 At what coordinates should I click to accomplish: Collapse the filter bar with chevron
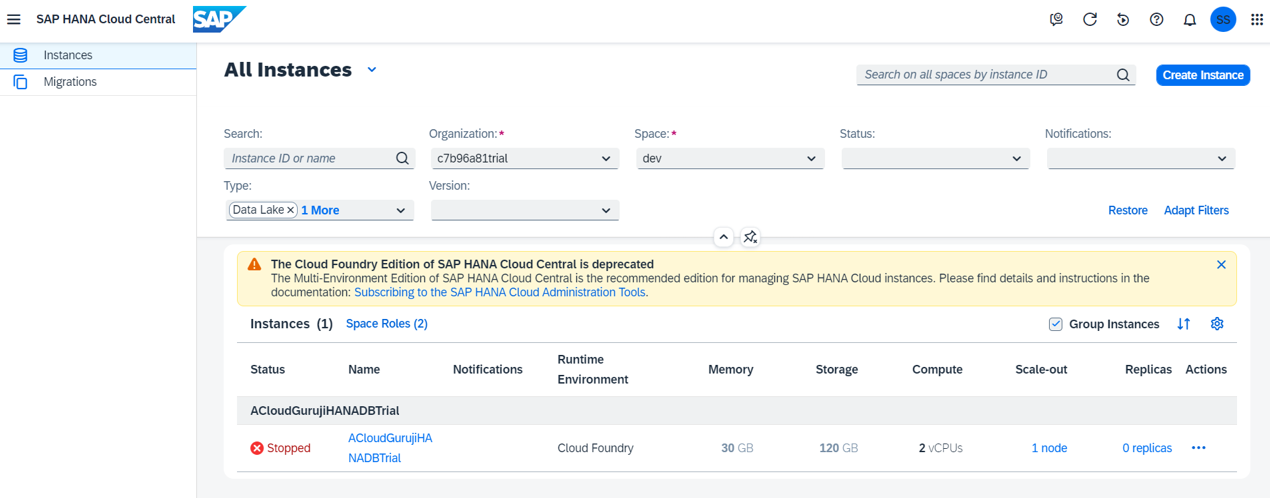click(723, 237)
